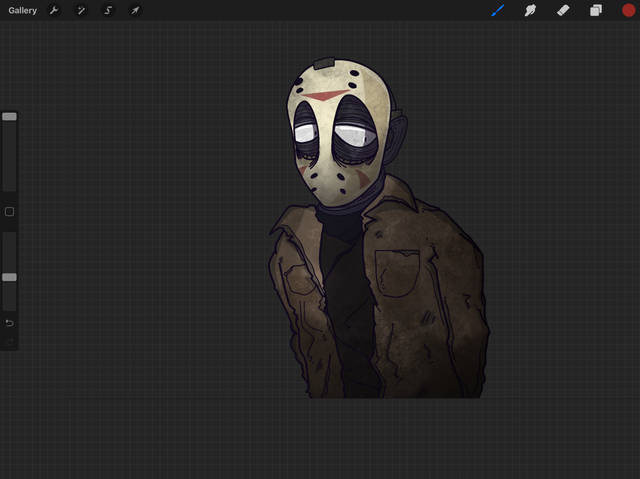Activate the Selection tool

[108, 11]
